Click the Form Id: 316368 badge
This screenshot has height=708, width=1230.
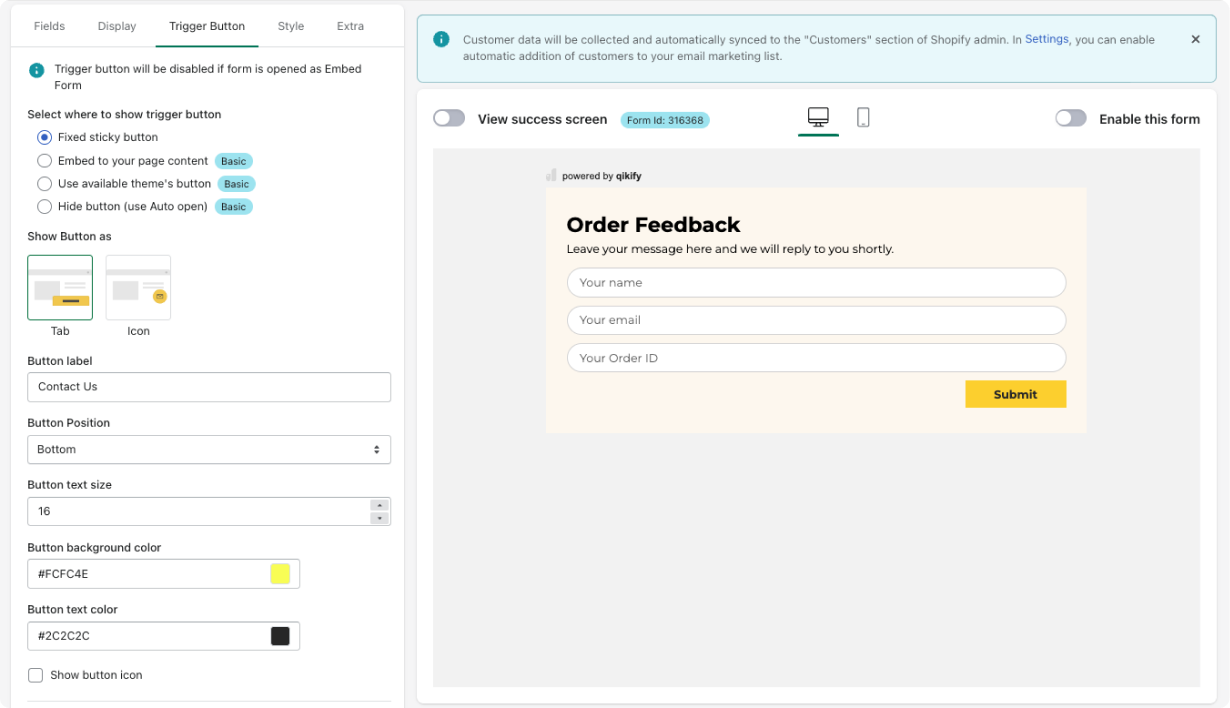pos(665,120)
